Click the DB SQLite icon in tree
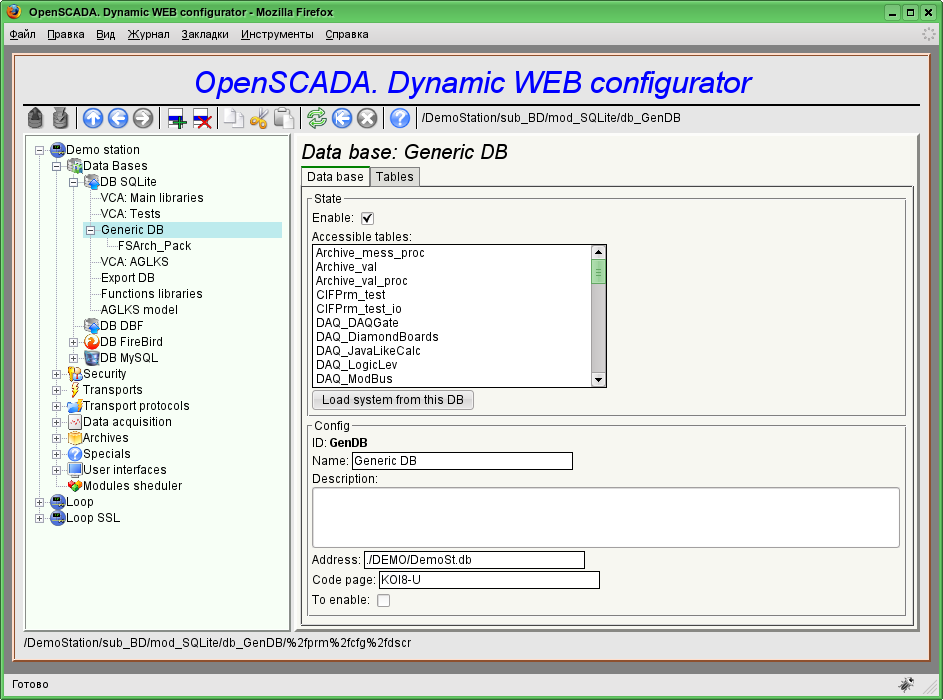943x700 pixels. [91, 182]
